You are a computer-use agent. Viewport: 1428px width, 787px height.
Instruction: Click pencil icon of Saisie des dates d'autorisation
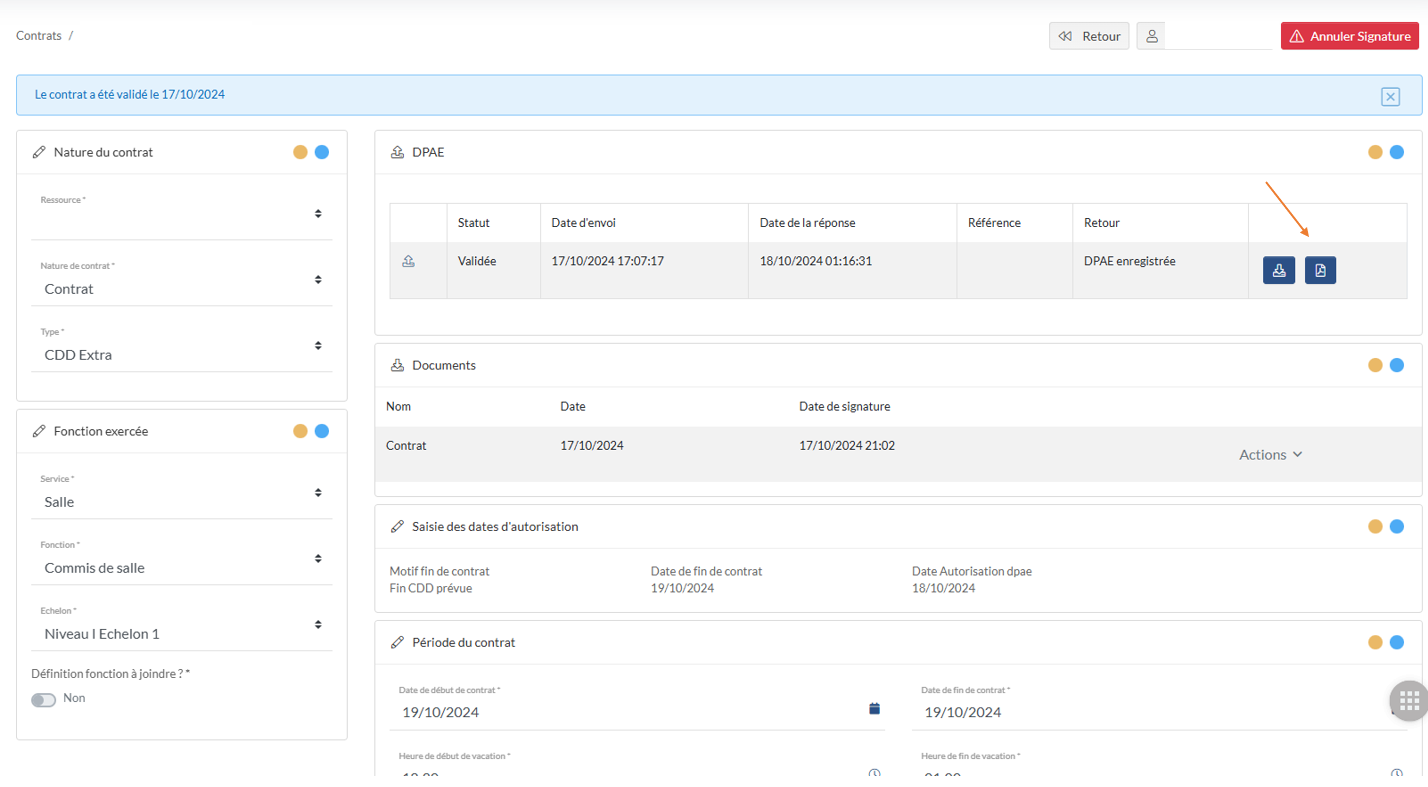[397, 526]
